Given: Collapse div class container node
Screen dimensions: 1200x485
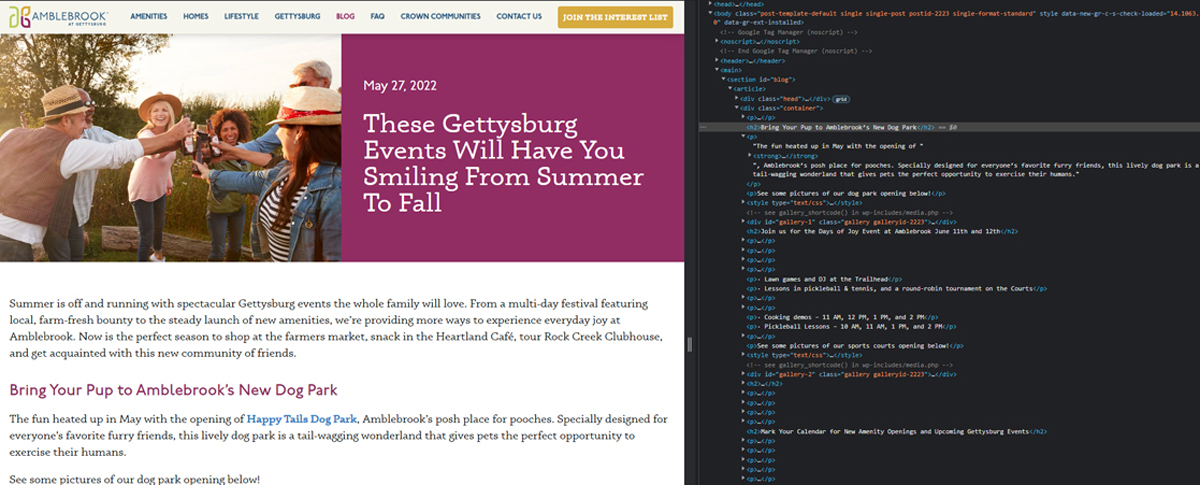Looking at the screenshot, I should coord(736,108).
